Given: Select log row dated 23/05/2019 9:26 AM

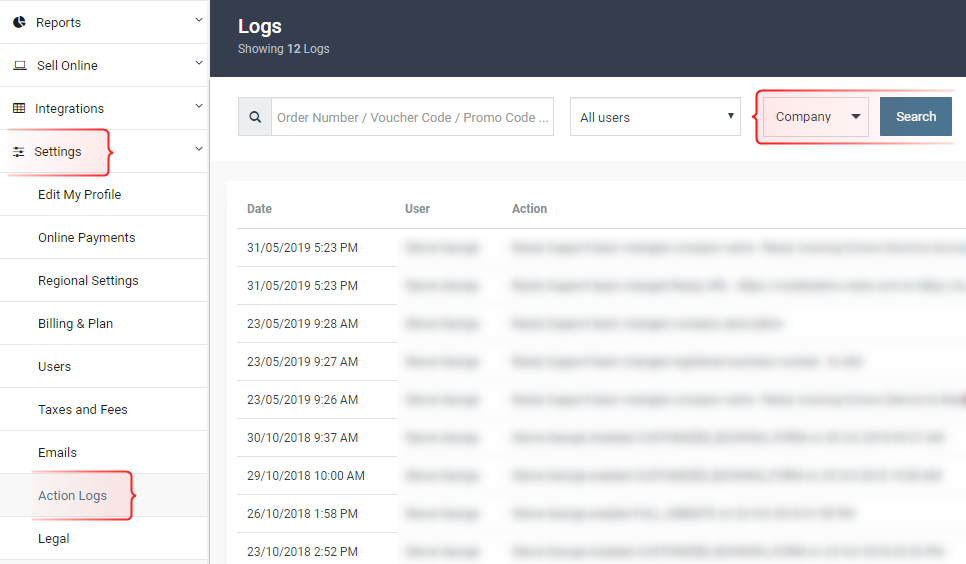Looking at the screenshot, I should pyautogui.click(x=601, y=400).
